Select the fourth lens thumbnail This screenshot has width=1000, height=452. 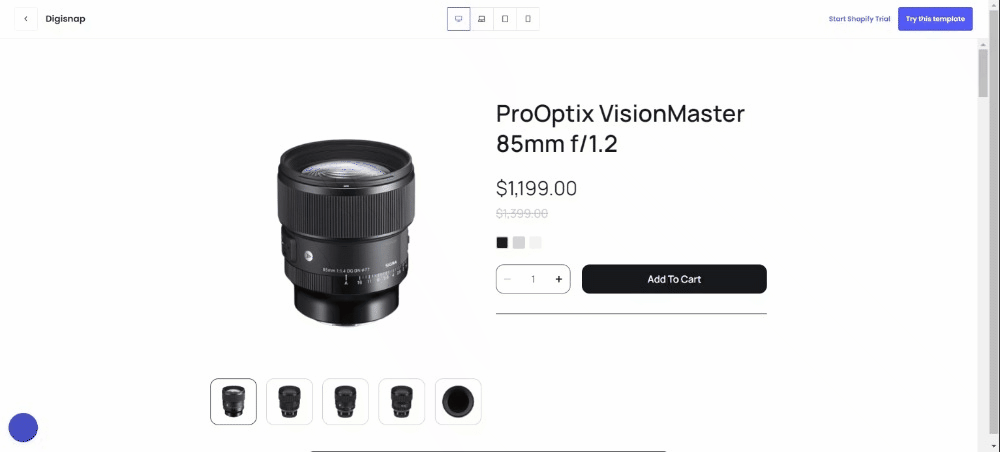pyautogui.click(x=401, y=401)
